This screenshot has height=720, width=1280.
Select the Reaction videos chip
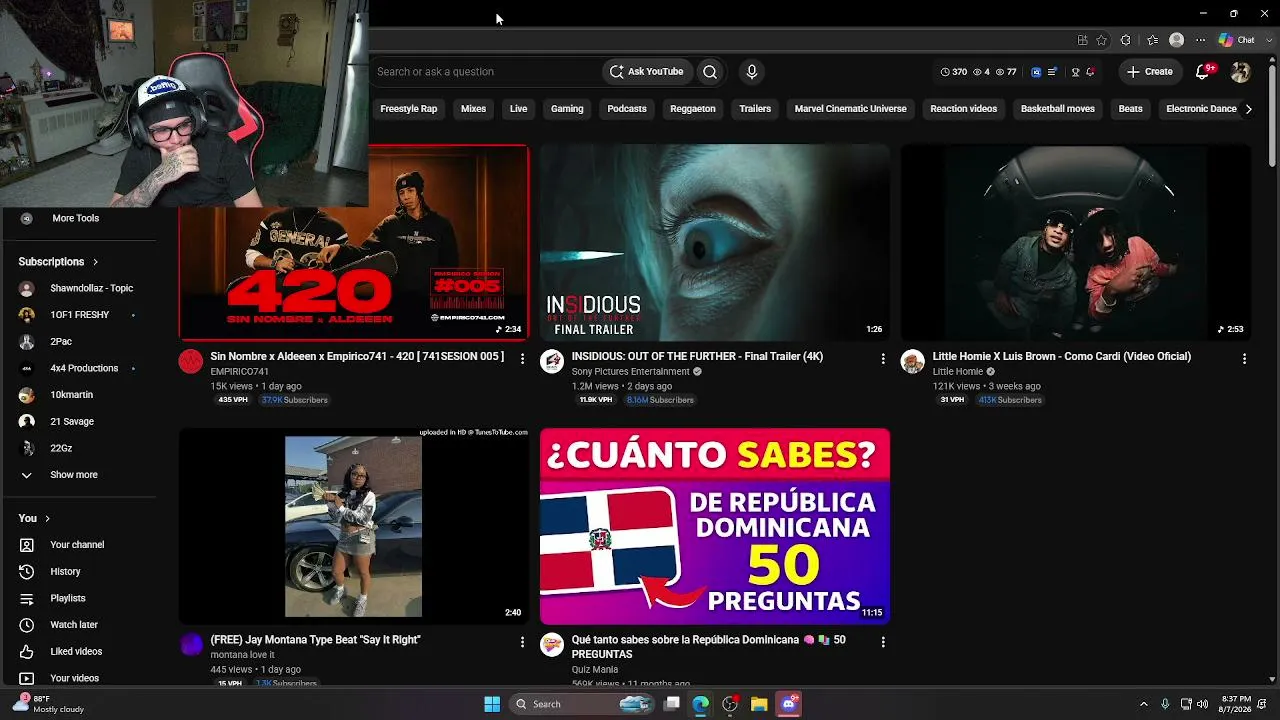pyautogui.click(x=964, y=109)
